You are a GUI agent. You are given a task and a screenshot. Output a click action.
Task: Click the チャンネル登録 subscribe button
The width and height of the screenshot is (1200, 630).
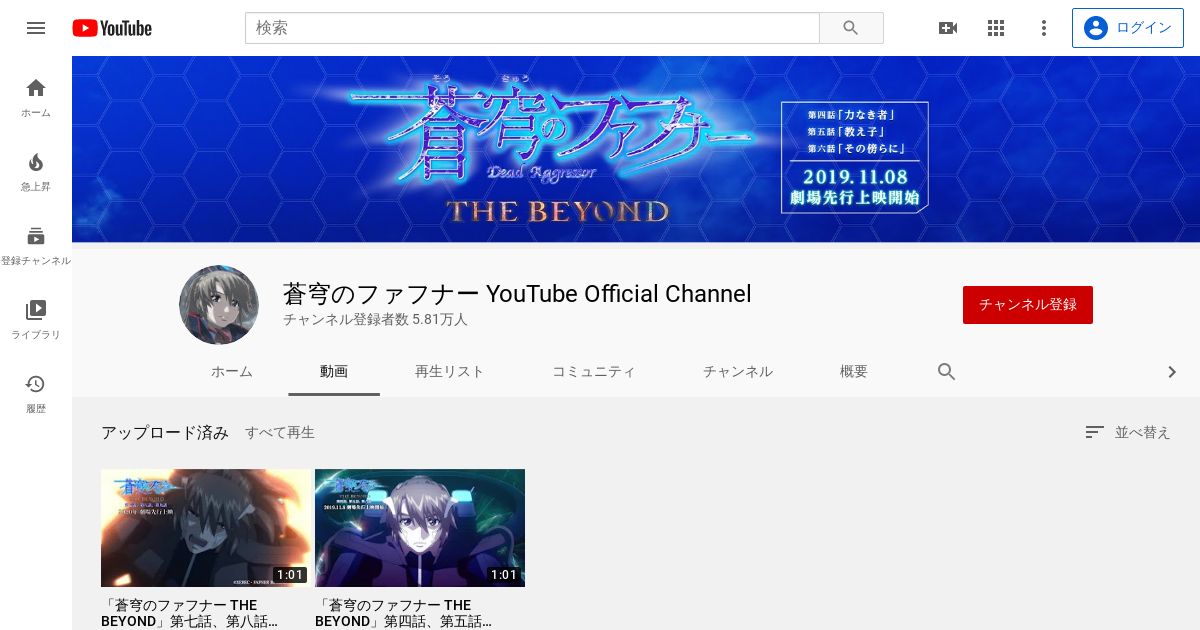(x=1028, y=305)
